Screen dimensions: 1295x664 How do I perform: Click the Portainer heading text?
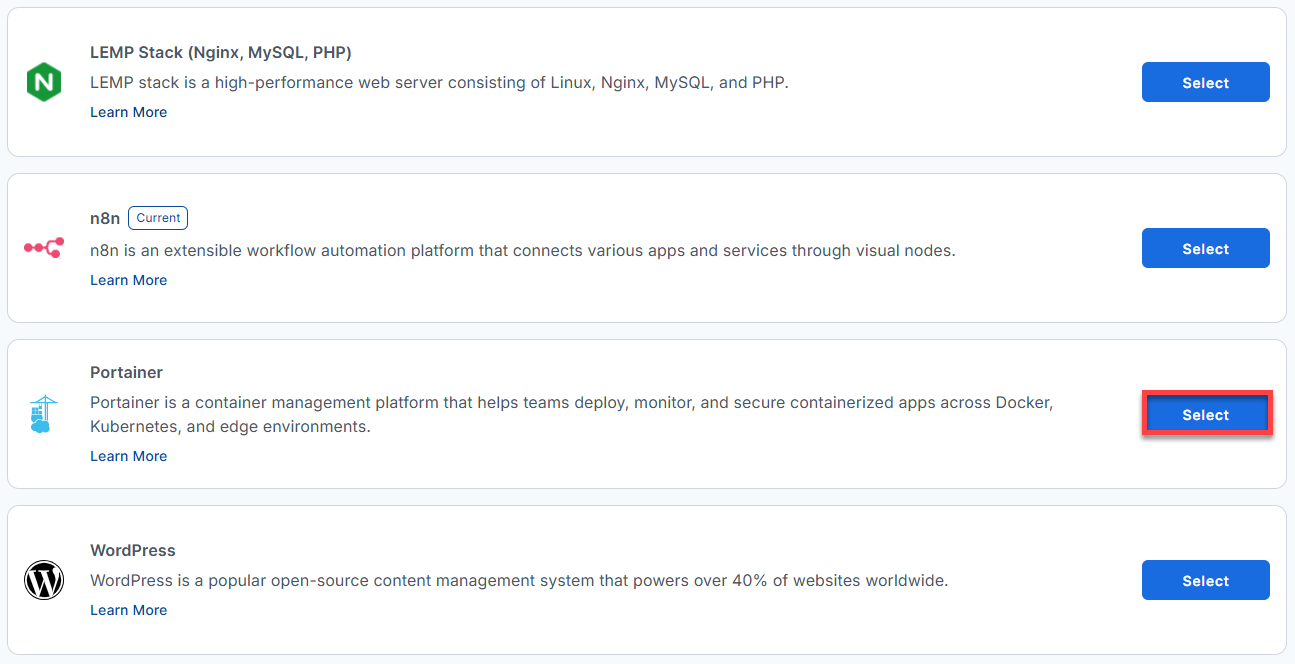pyautogui.click(x=126, y=372)
